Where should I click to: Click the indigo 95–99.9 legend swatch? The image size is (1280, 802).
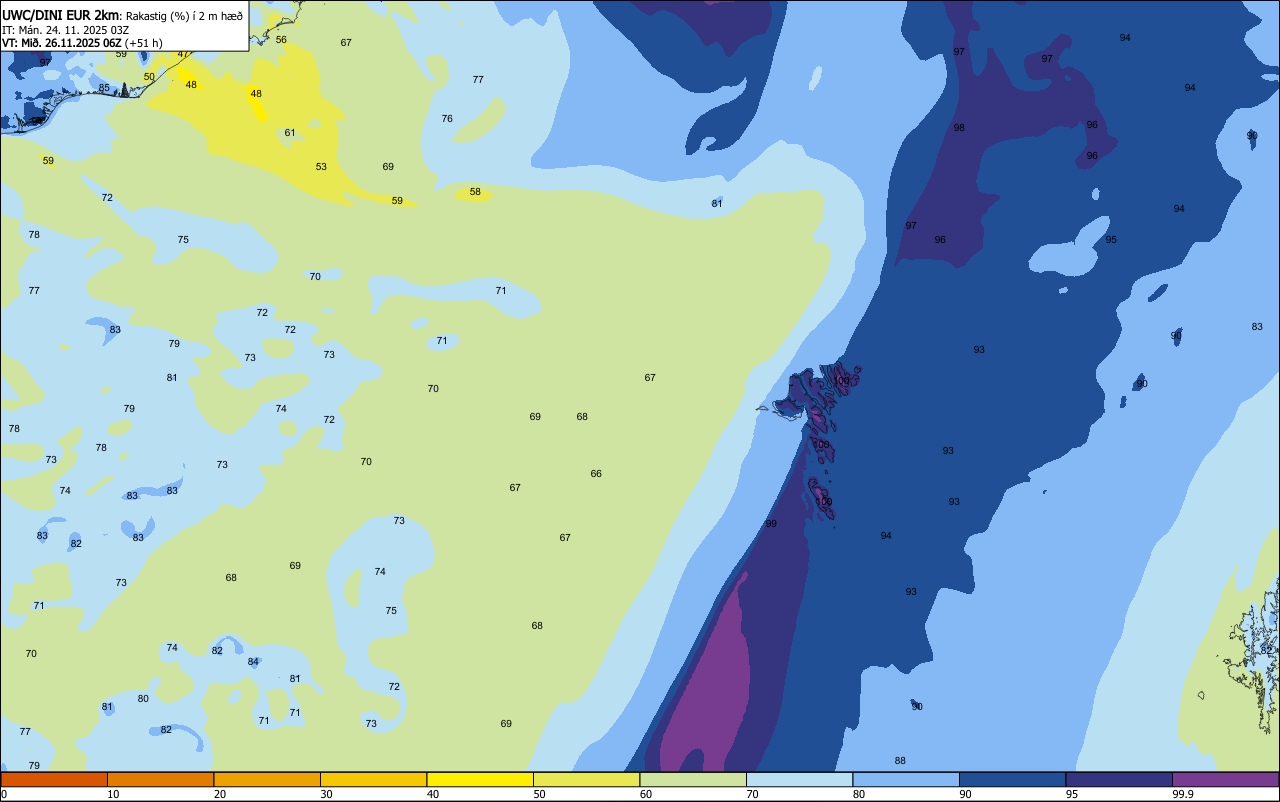pyautogui.click(x=1119, y=779)
